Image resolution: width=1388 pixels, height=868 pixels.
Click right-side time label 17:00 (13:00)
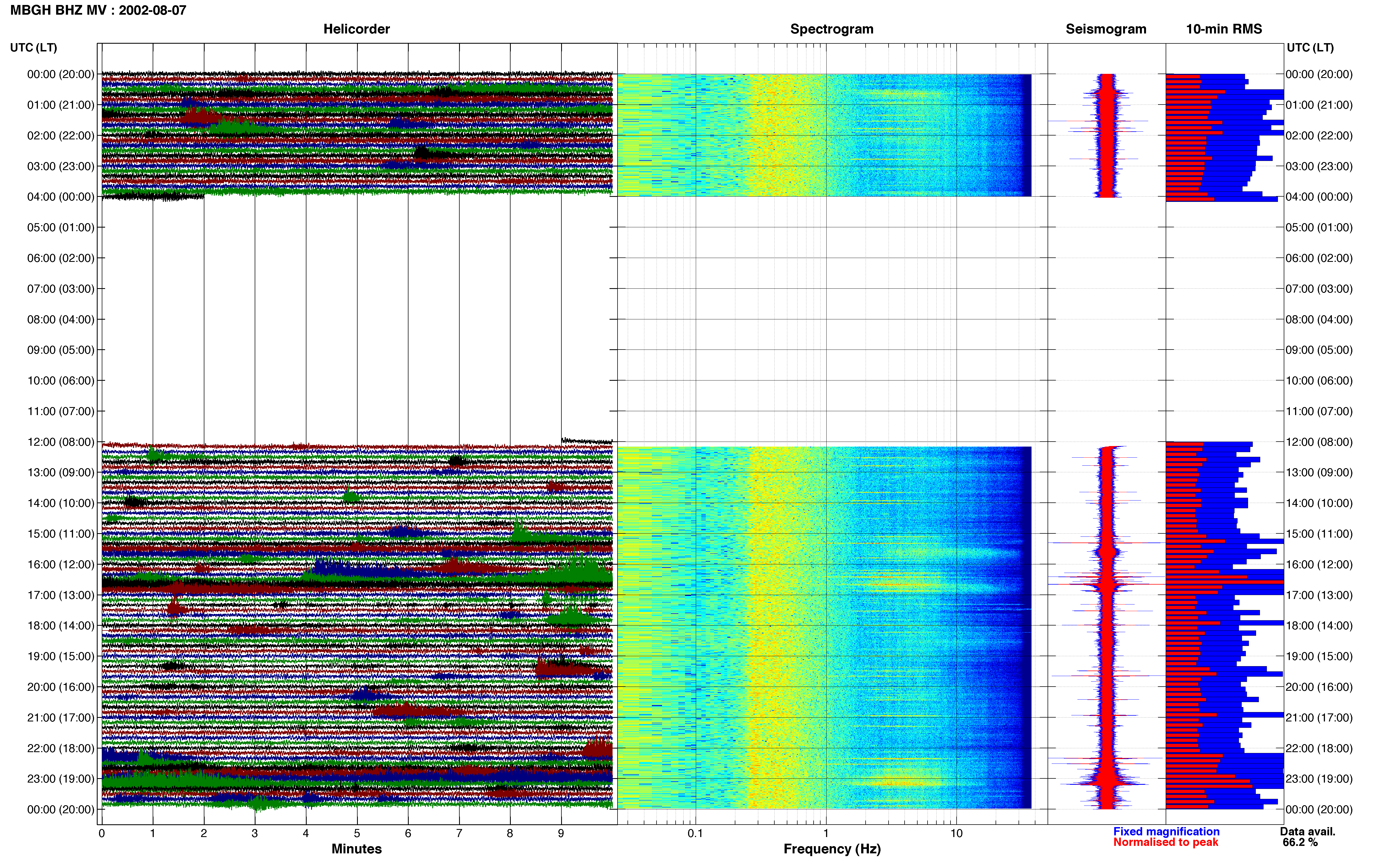click(1319, 595)
